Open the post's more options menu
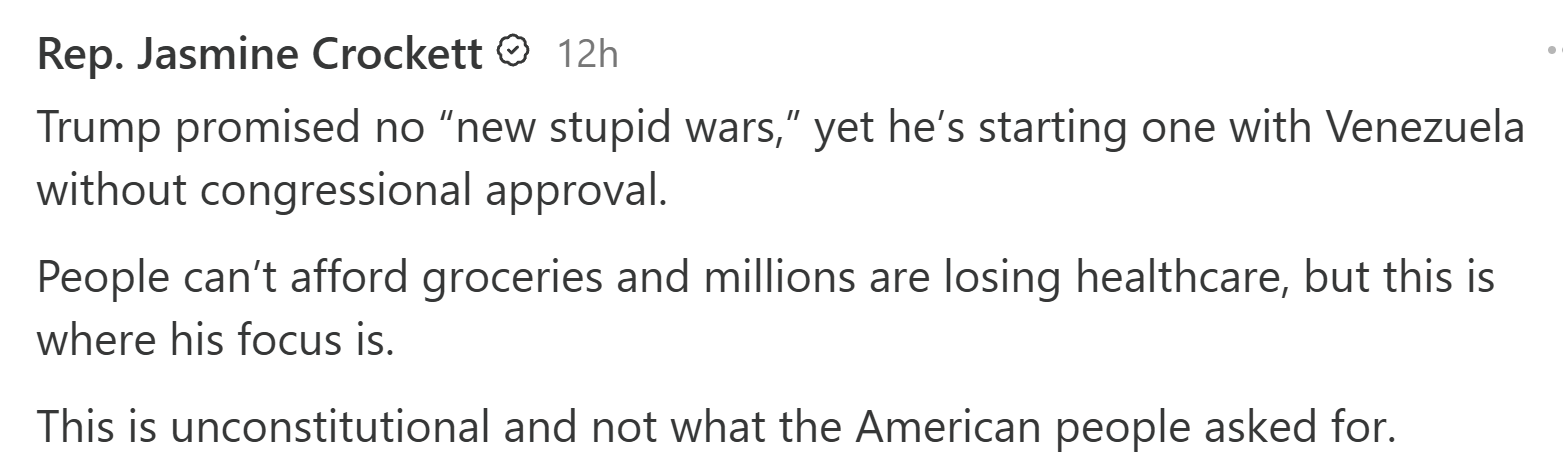This screenshot has height=468, width=1563. click(1553, 49)
